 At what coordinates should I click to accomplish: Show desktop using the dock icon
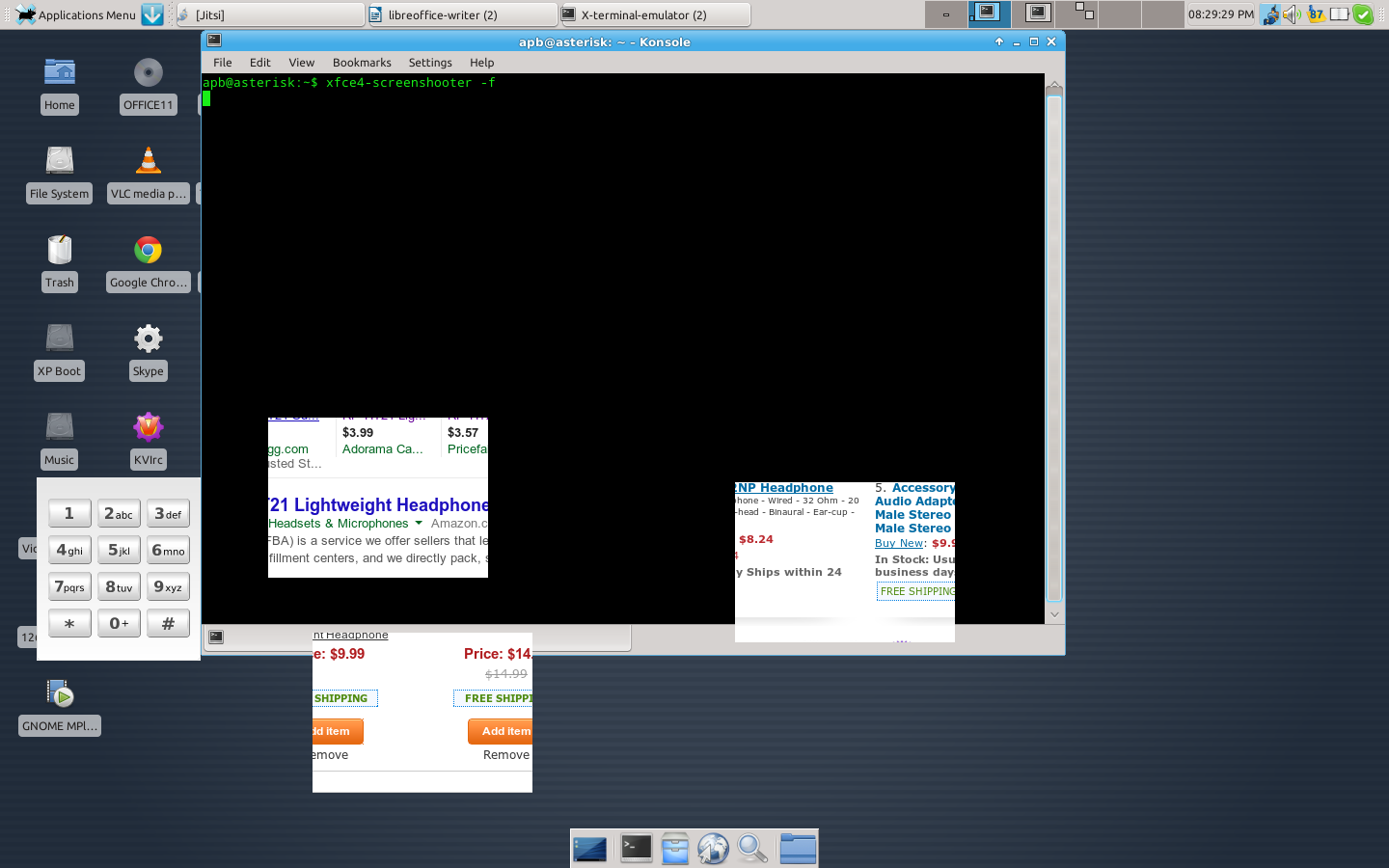coord(589,849)
